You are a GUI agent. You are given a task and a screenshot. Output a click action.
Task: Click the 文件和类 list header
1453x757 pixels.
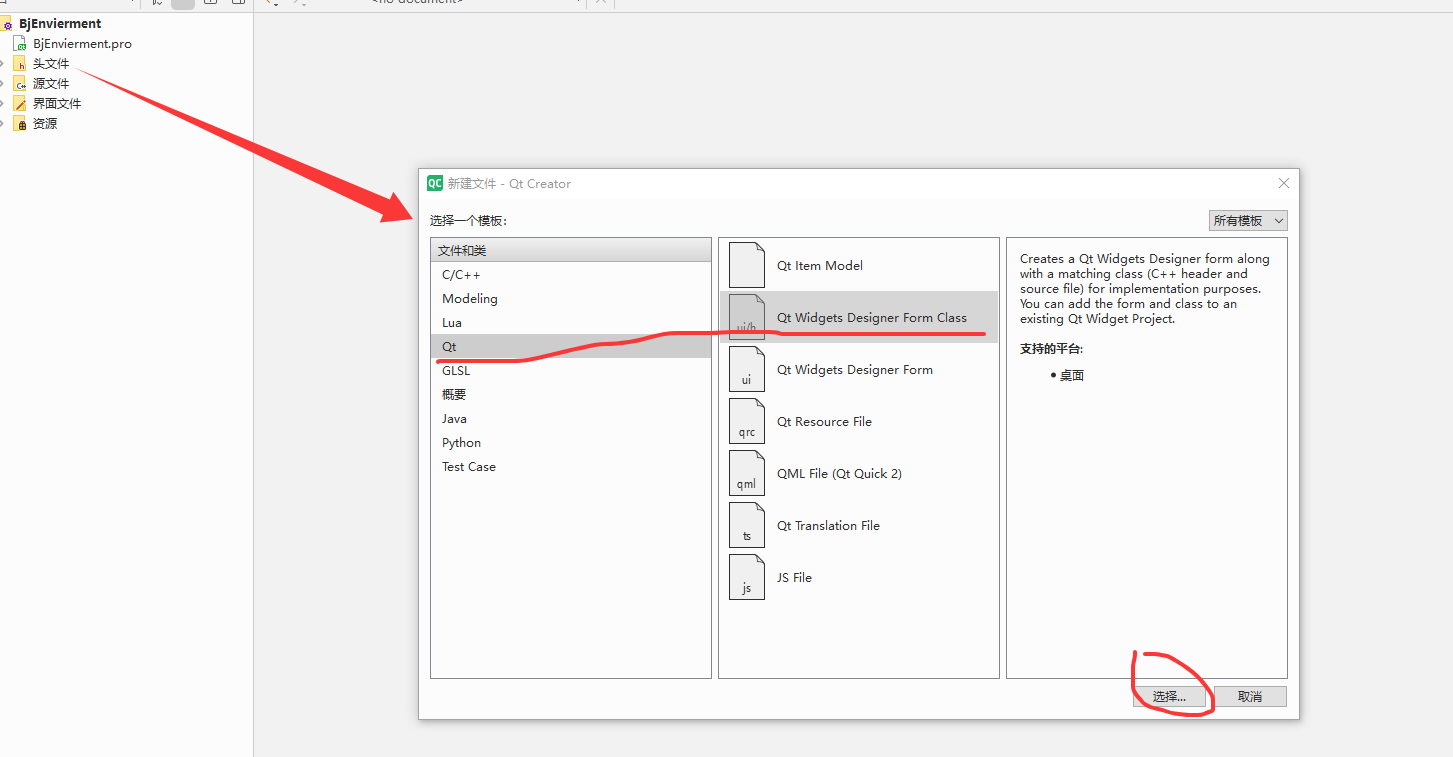(571, 250)
